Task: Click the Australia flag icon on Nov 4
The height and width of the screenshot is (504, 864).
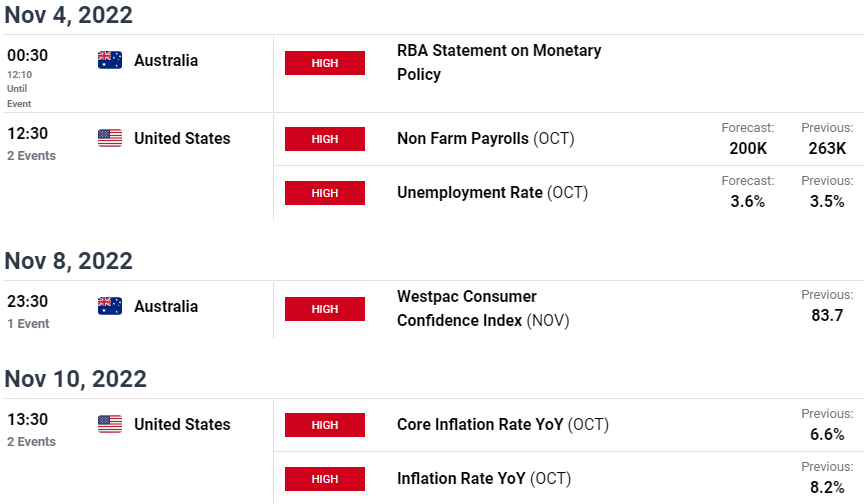Action: pos(110,60)
